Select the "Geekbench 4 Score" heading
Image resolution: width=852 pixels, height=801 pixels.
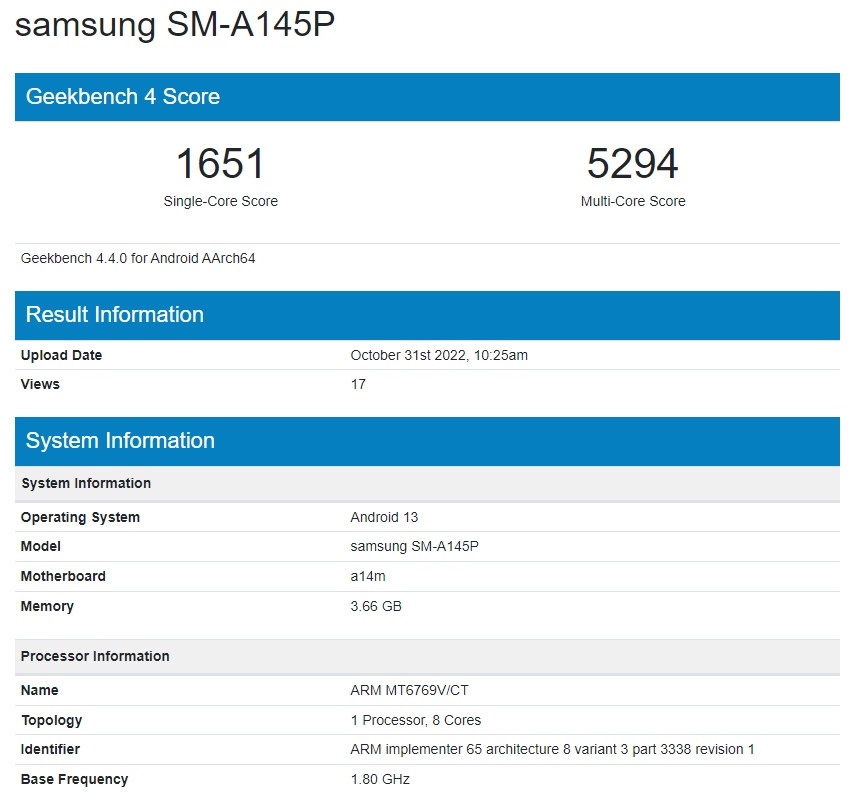(x=123, y=97)
